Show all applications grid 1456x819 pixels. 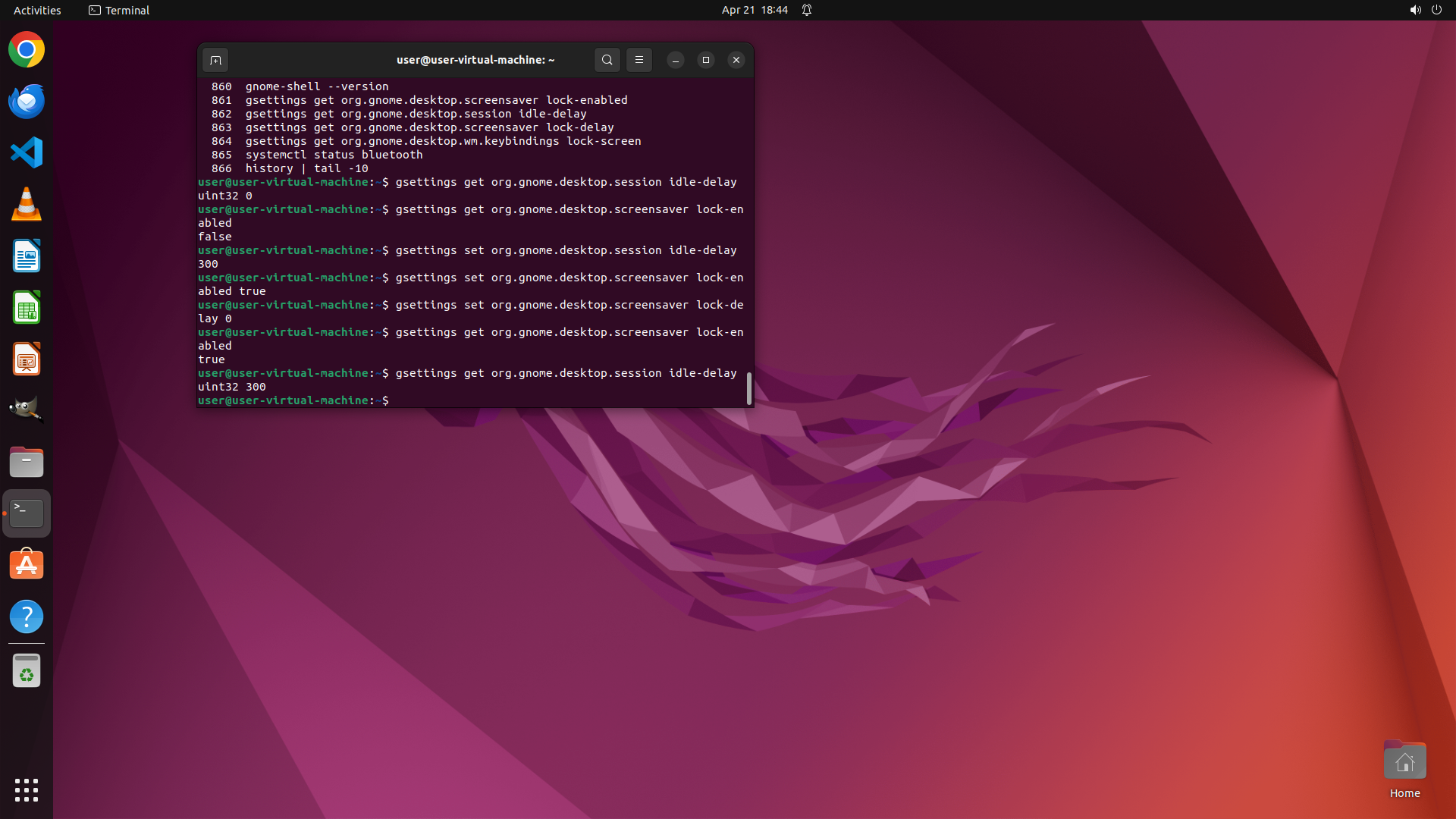tap(27, 789)
